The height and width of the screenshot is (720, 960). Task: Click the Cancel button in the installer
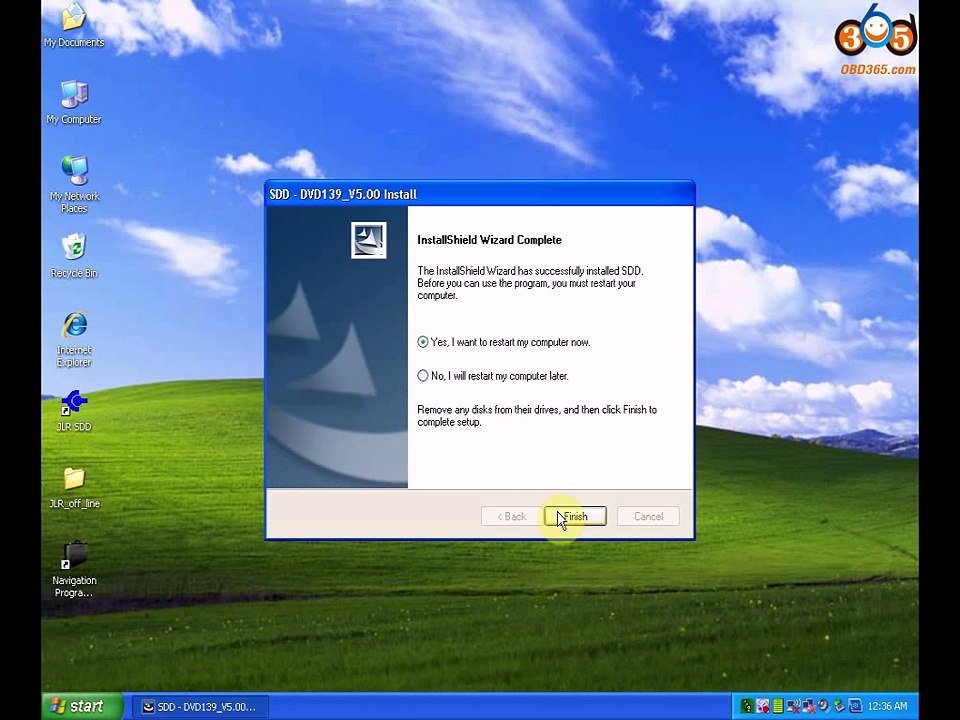click(648, 516)
